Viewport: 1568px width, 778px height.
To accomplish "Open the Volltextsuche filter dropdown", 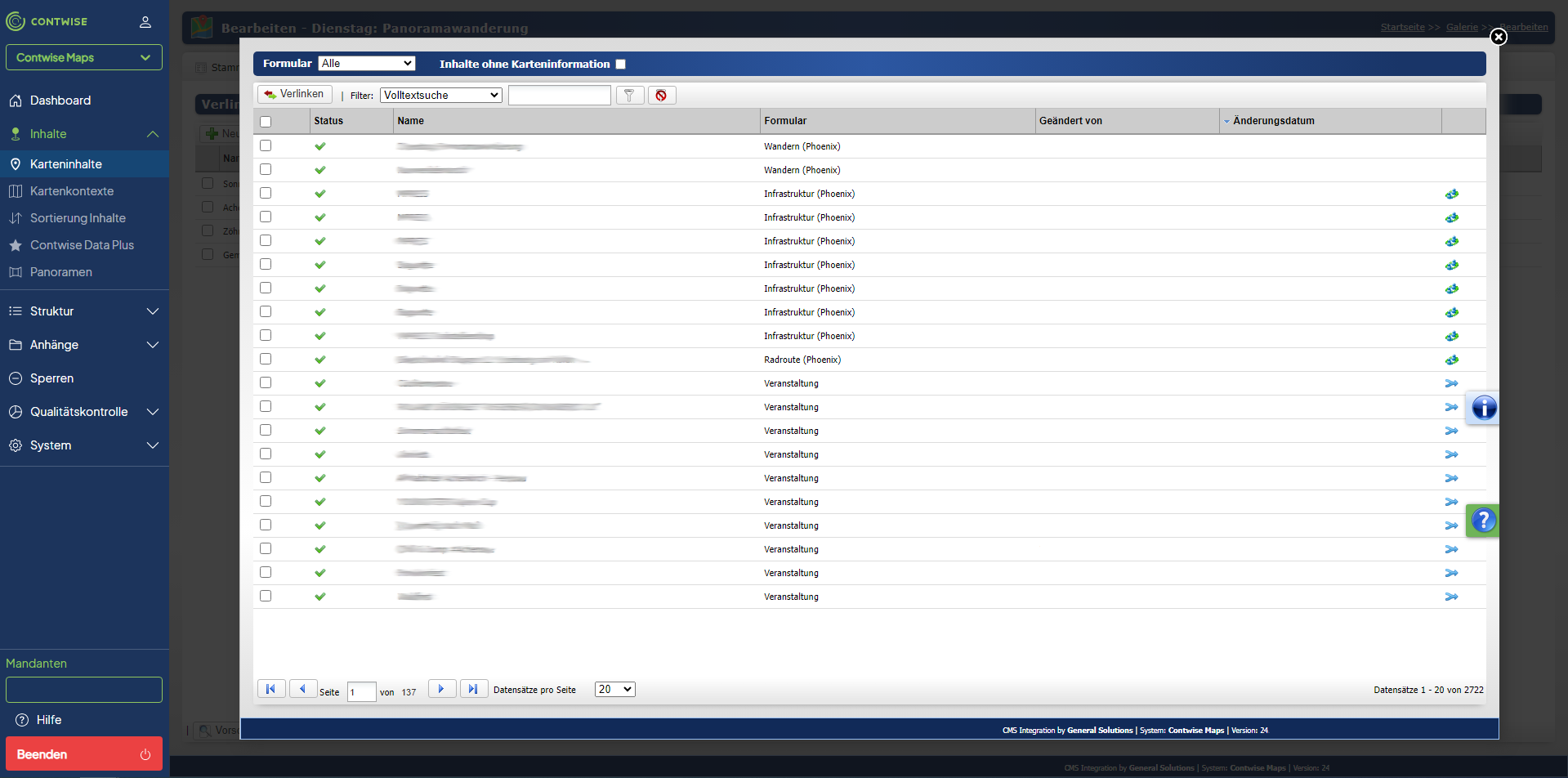I will [x=440, y=95].
